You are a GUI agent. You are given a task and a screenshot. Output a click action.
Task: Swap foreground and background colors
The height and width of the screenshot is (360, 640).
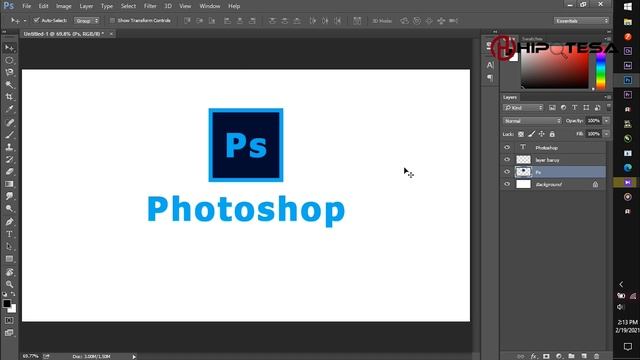tap(13, 294)
